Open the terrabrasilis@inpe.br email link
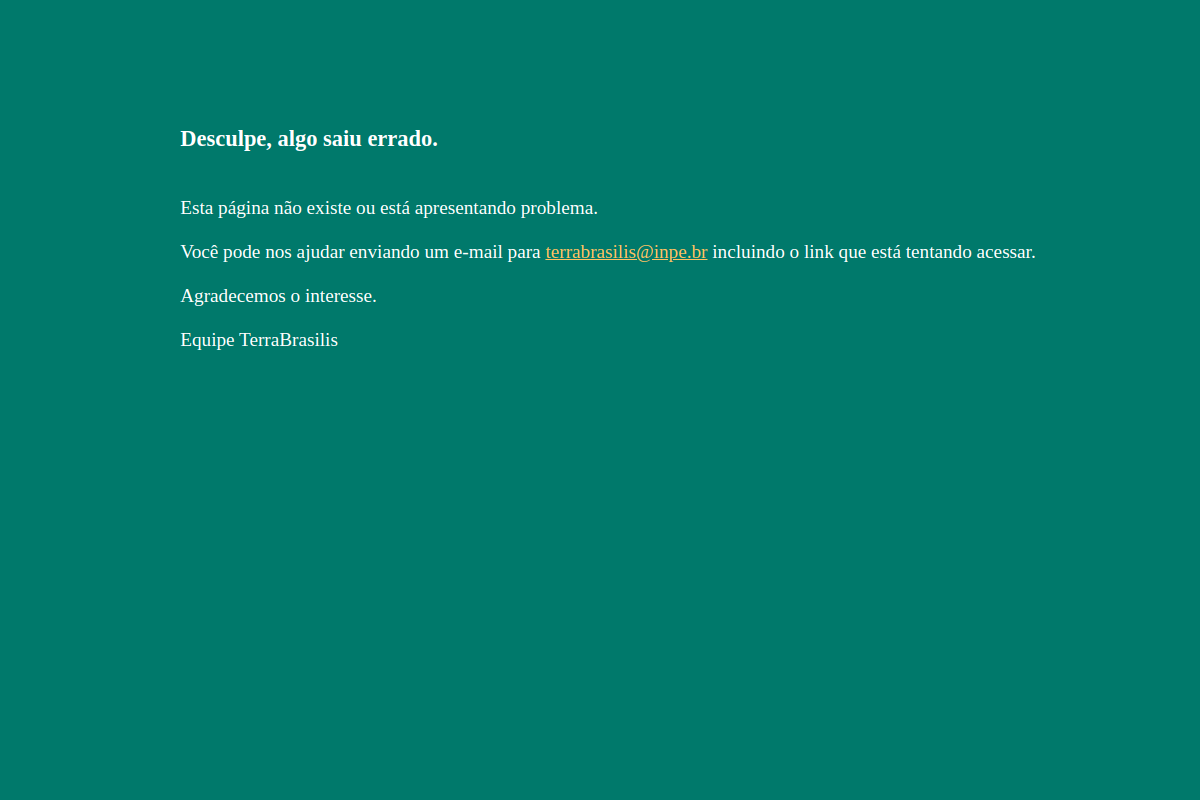 626,252
